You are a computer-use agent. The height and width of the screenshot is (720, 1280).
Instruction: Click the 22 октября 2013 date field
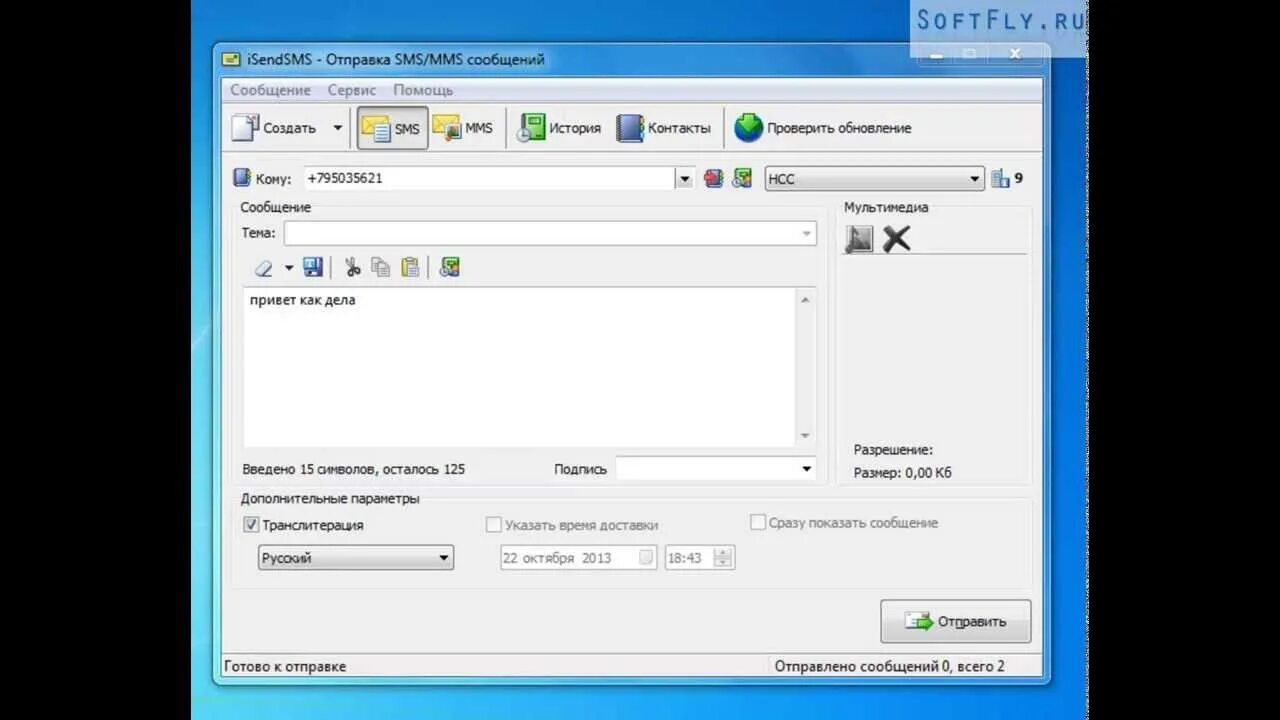pyautogui.click(x=578, y=558)
